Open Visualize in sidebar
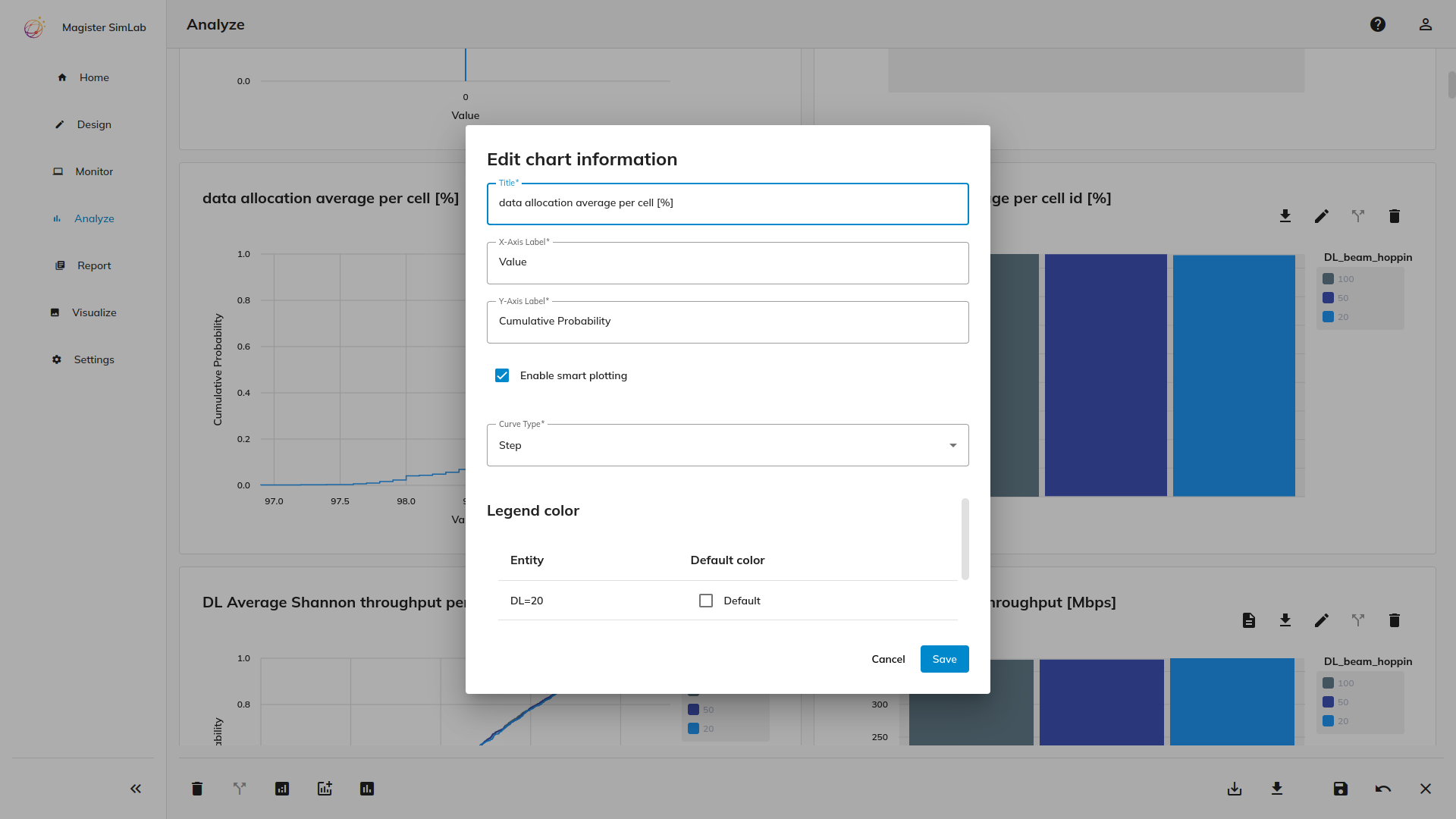Viewport: 1456px width, 819px height. (83, 312)
